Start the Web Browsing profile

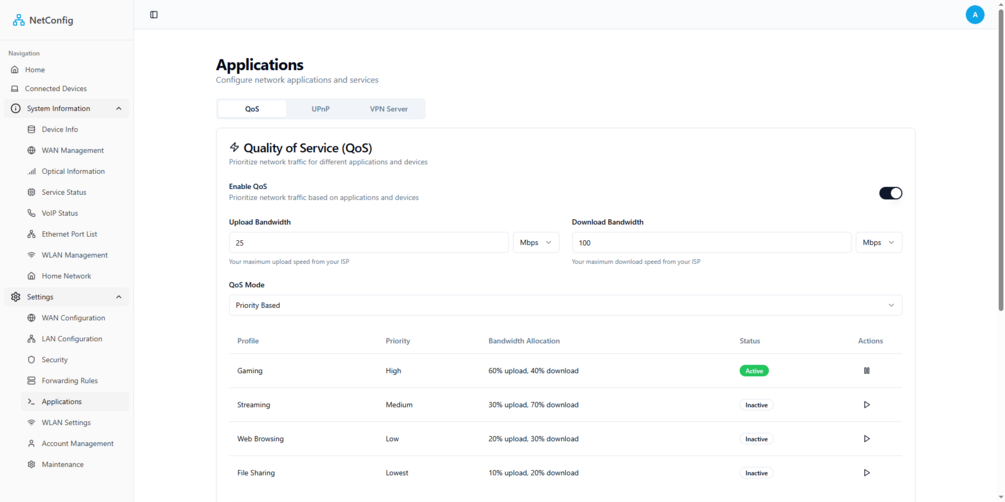(x=866, y=439)
